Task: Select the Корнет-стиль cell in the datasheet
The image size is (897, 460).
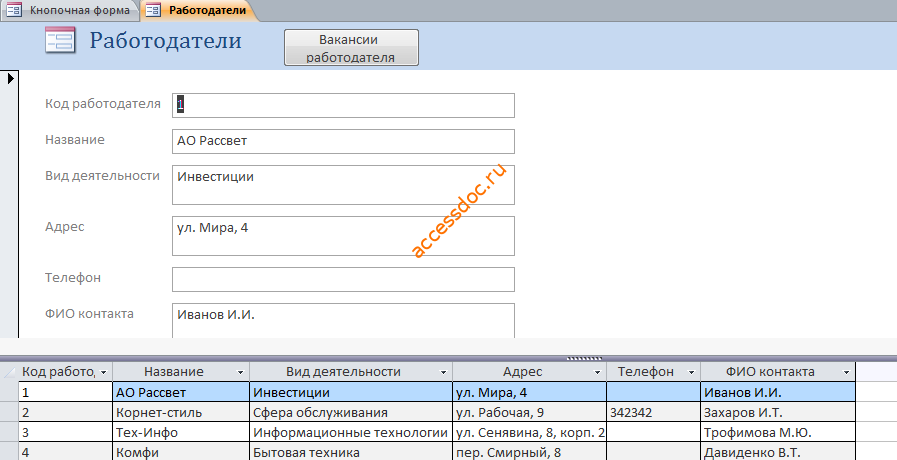Action: coord(181,413)
